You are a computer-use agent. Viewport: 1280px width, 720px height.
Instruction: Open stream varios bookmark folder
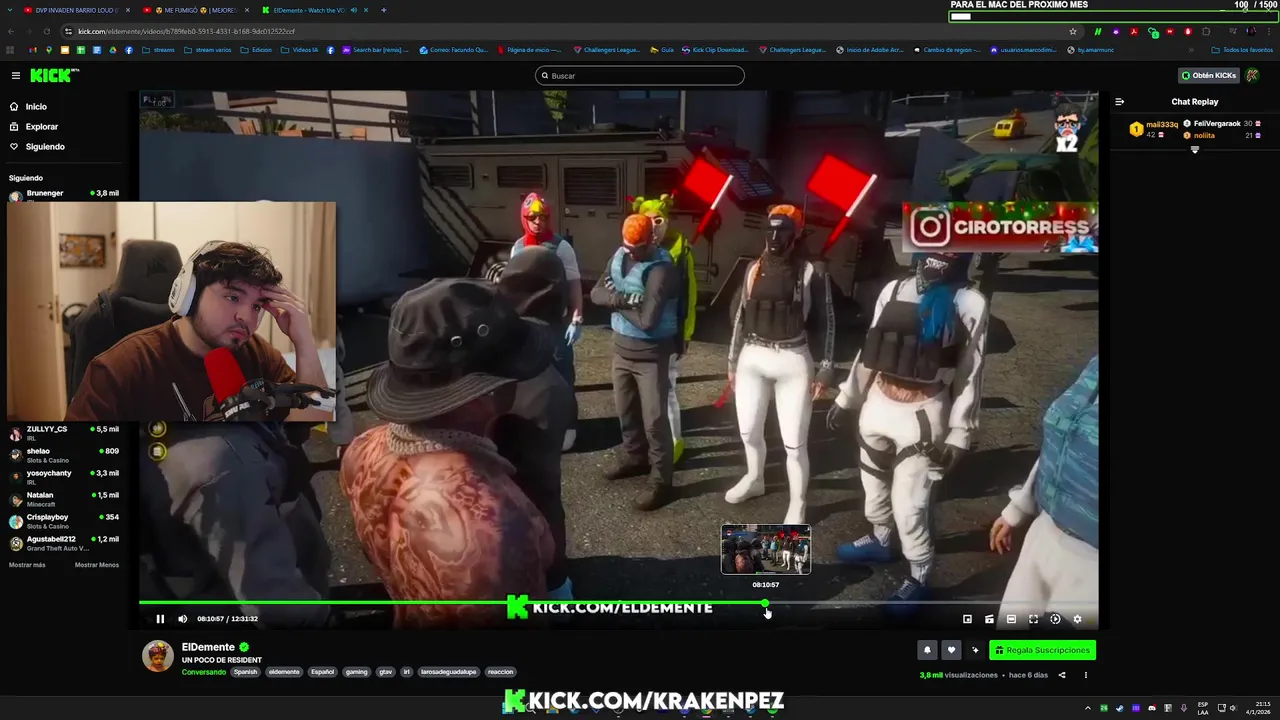click(207, 50)
